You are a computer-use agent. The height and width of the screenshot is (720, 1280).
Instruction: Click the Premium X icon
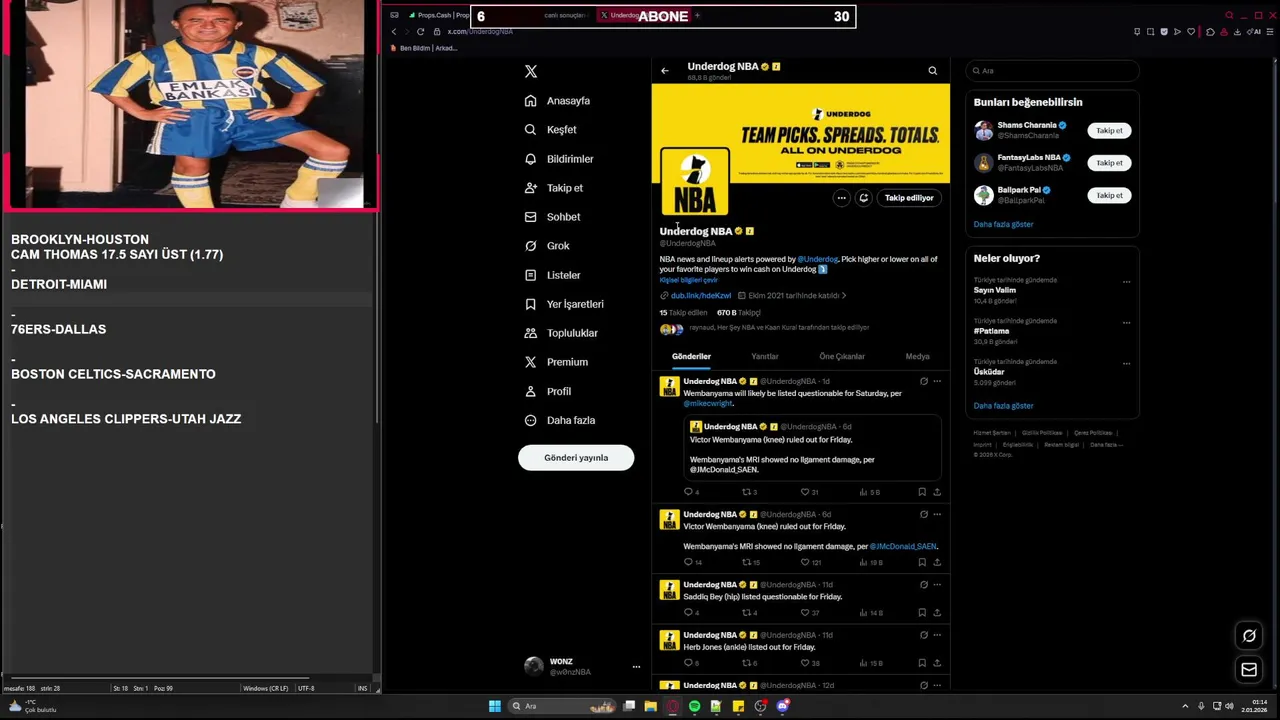click(531, 362)
